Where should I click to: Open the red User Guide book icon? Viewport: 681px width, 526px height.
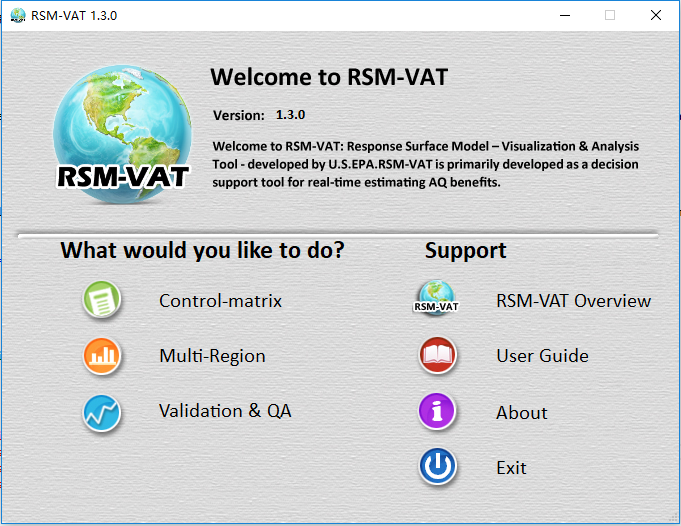click(x=437, y=355)
